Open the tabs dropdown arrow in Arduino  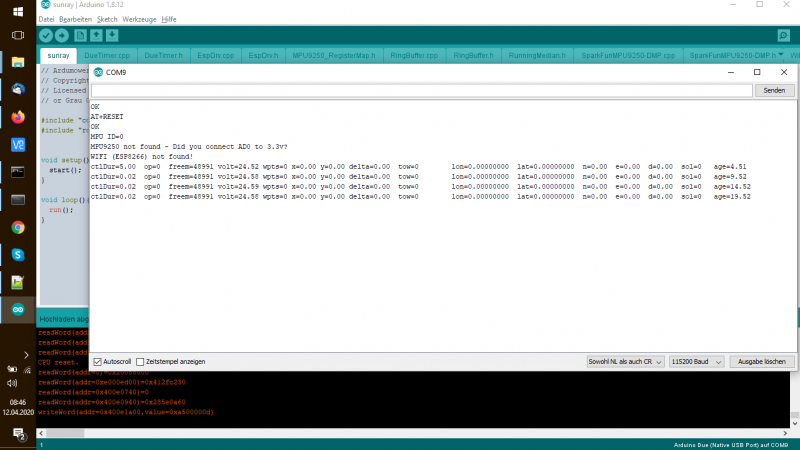(x=781, y=55)
